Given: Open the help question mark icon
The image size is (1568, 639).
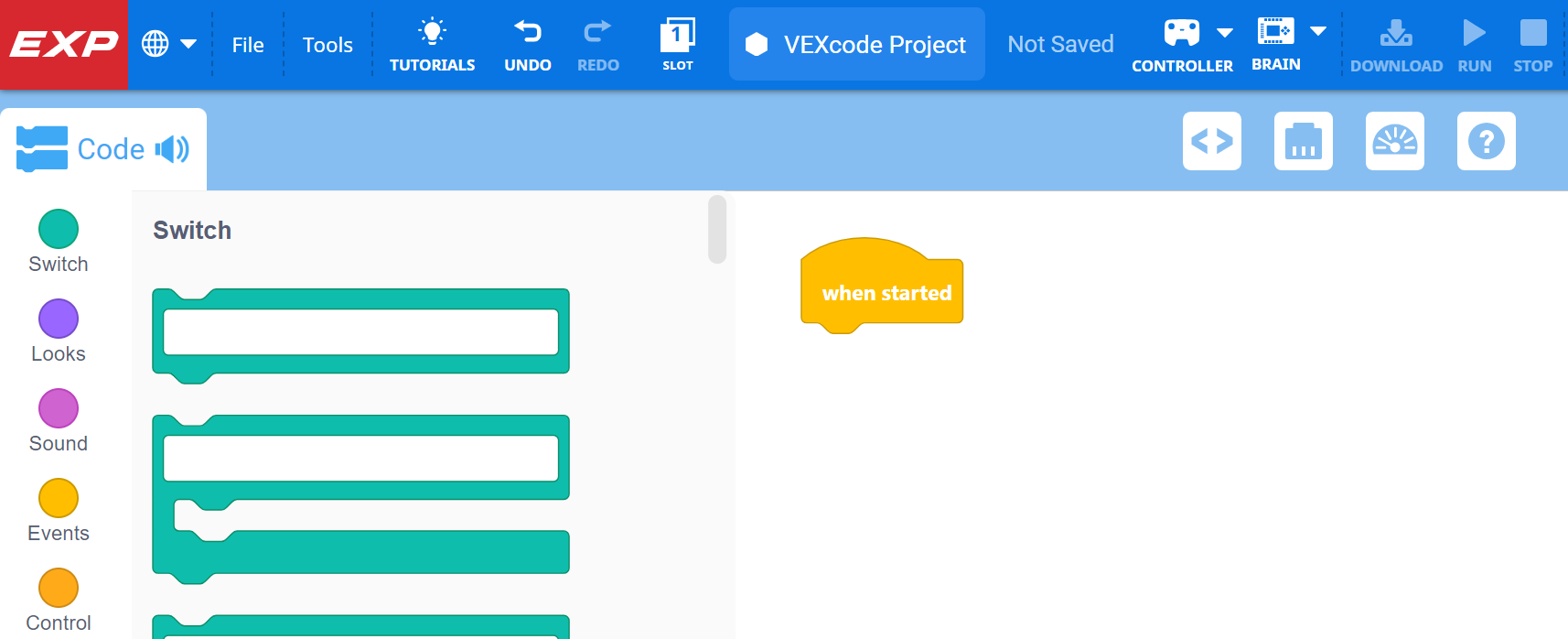Looking at the screenshot, I should click(x=1486, y=141).
